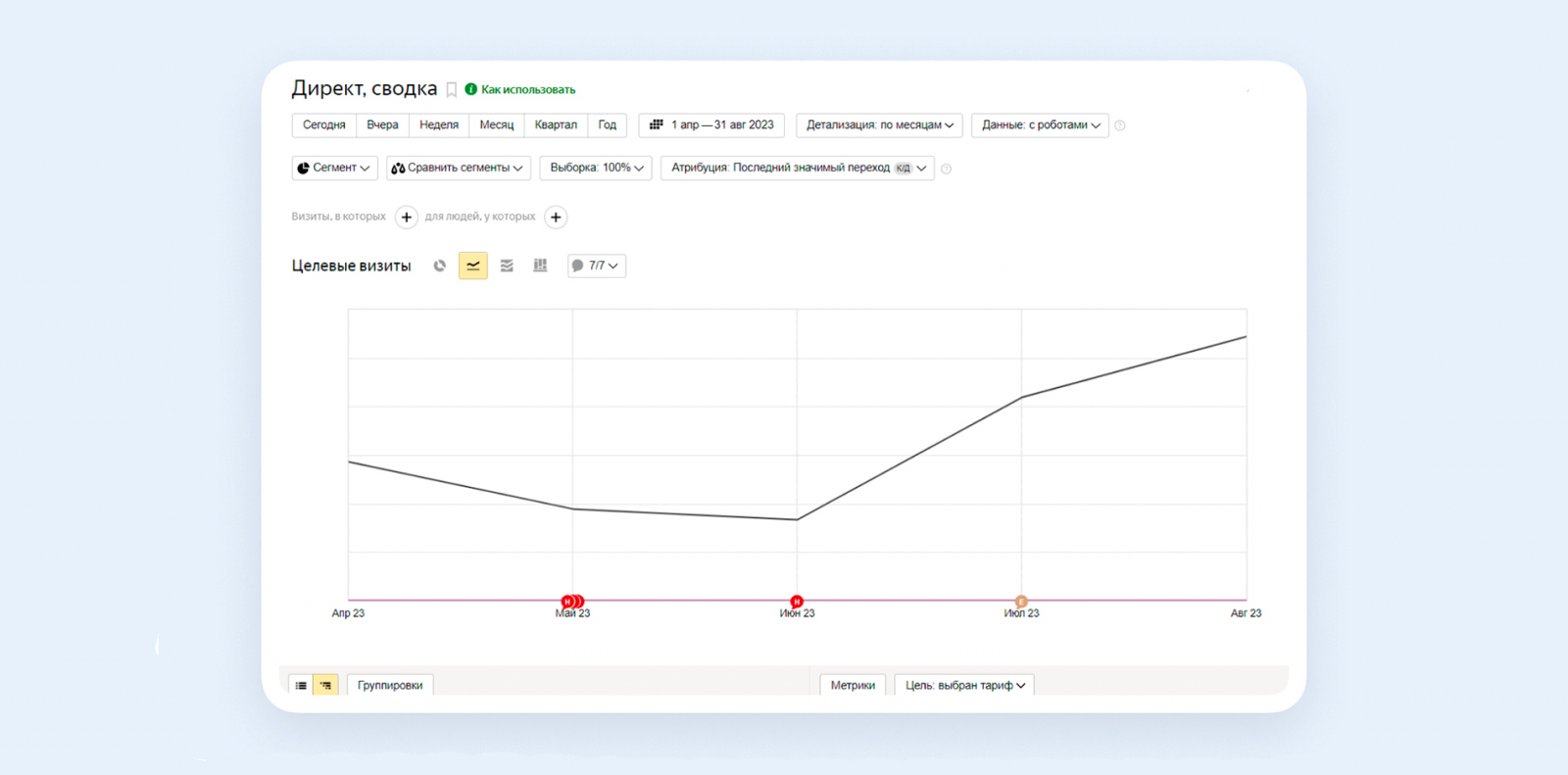Switch table to flat list view
This screenshot has width=1568, height=775.
coord(301,685)
